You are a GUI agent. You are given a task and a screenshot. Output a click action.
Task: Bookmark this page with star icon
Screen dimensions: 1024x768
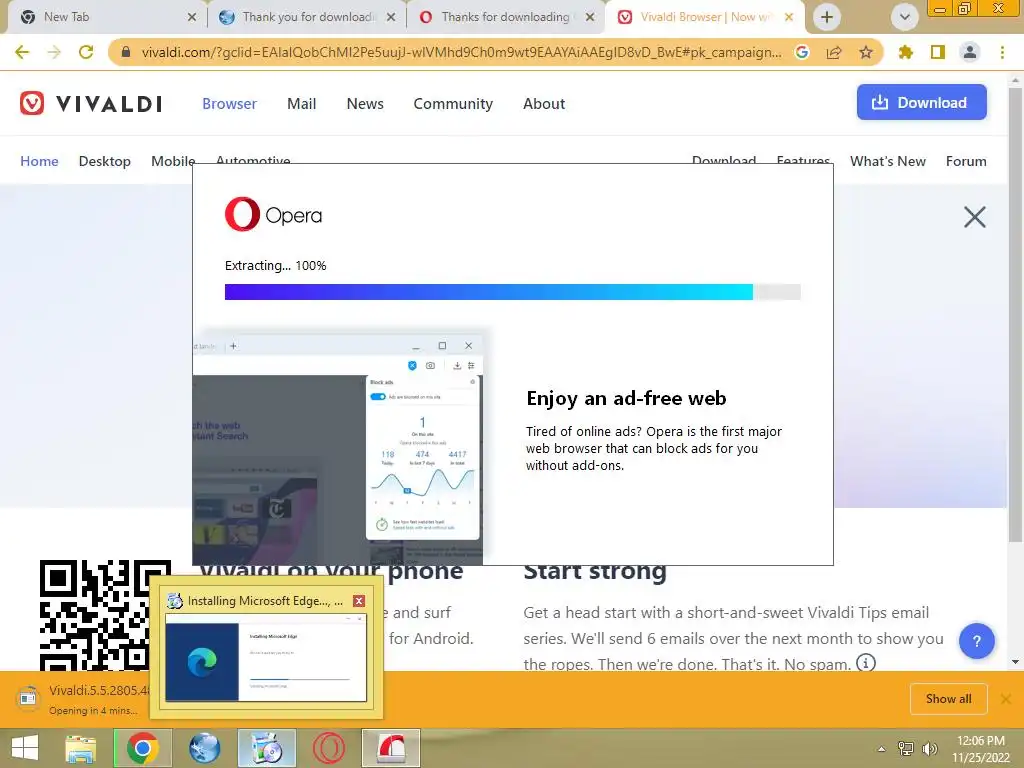[x=866, y=52]
